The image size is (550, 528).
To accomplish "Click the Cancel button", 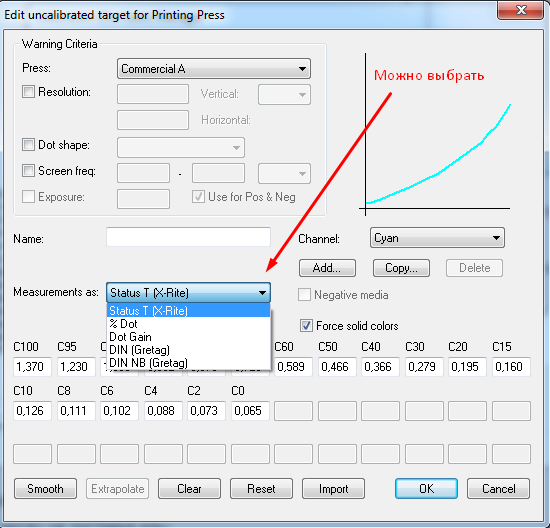I will pyautogui.click(x=498, y=488).
